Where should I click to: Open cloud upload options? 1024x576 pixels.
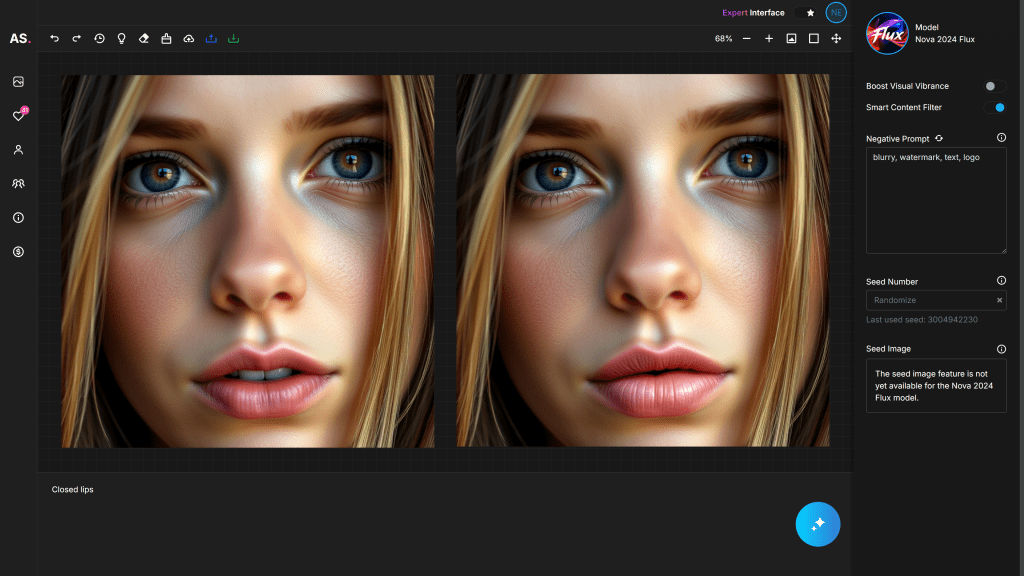coord(188,39)
